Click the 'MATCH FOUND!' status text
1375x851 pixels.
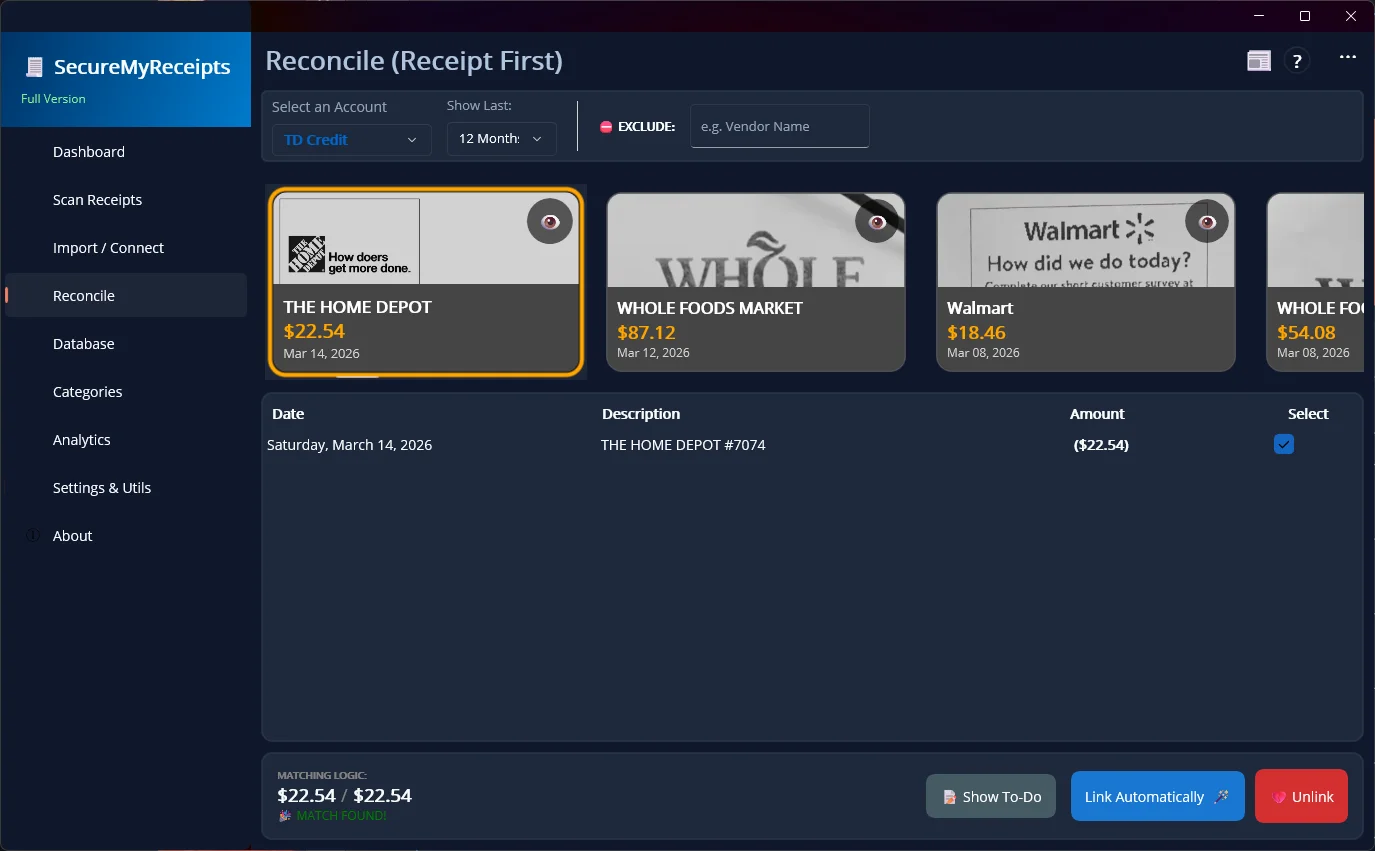(341, 816)
